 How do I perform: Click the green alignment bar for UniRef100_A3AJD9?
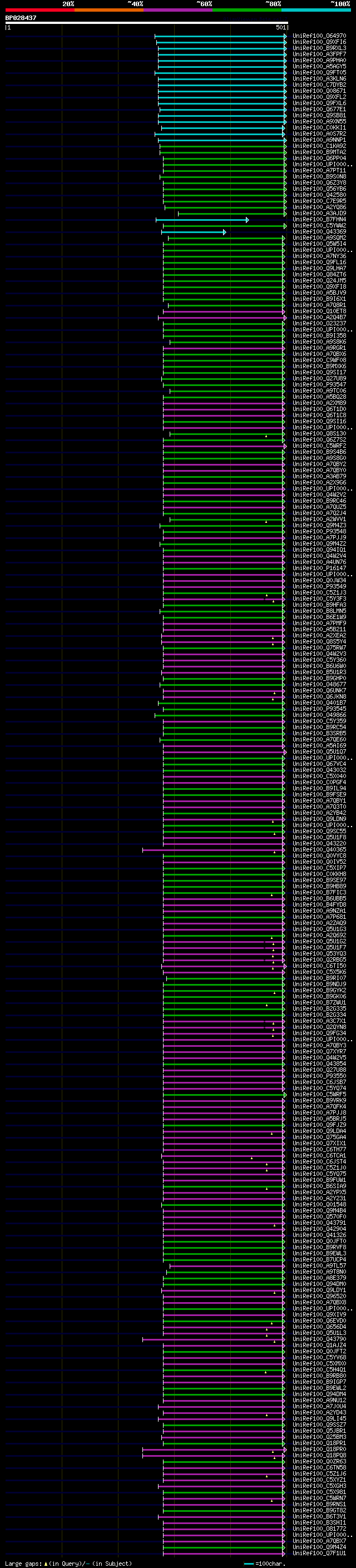[x=232, y=214]
